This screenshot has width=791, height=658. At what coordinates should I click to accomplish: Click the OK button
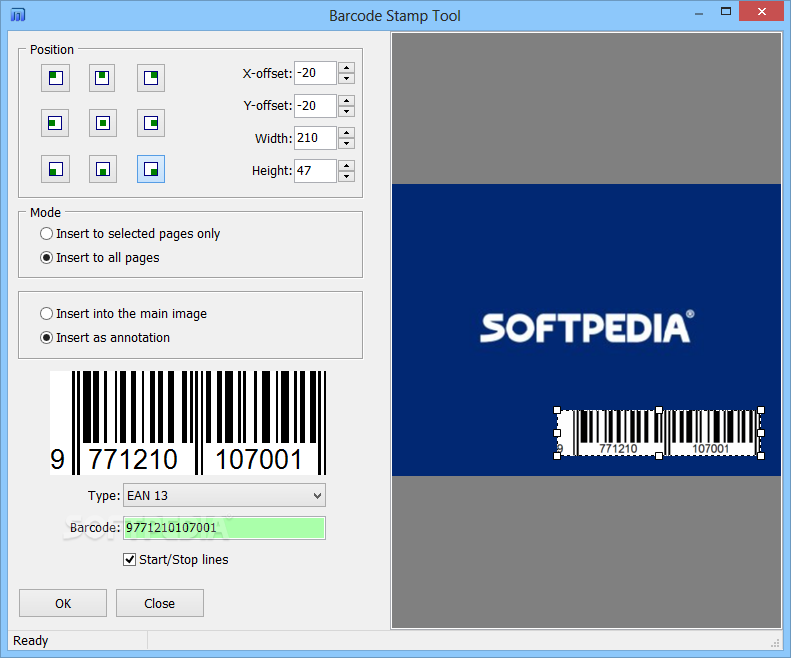(63, 604)
